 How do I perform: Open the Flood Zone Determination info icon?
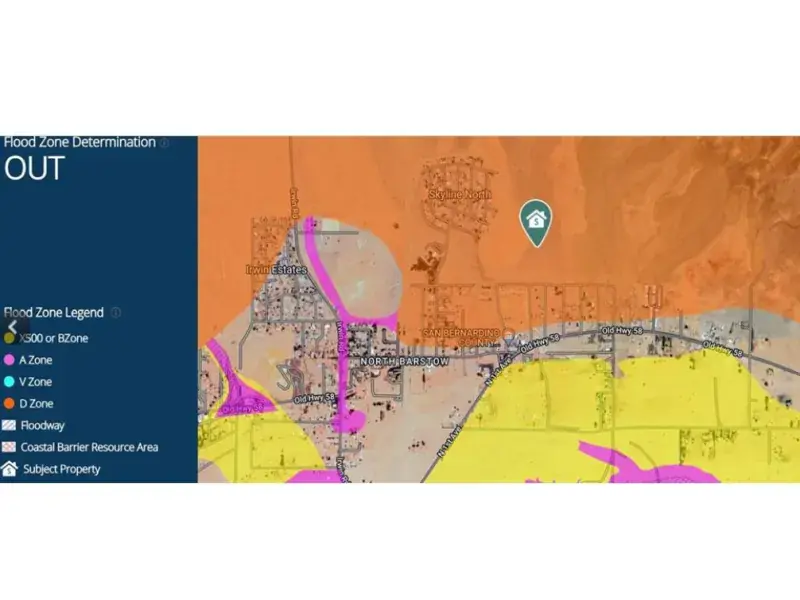[164, 143]
